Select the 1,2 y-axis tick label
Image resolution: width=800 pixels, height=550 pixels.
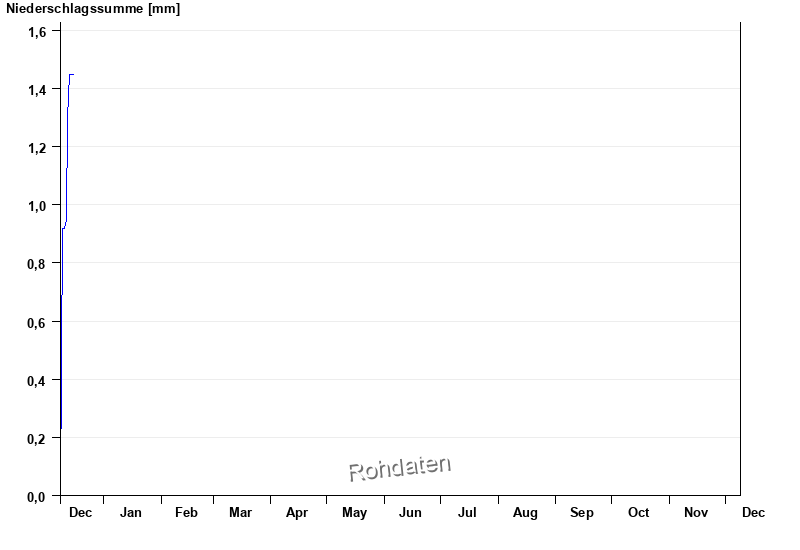click(38, 148)
